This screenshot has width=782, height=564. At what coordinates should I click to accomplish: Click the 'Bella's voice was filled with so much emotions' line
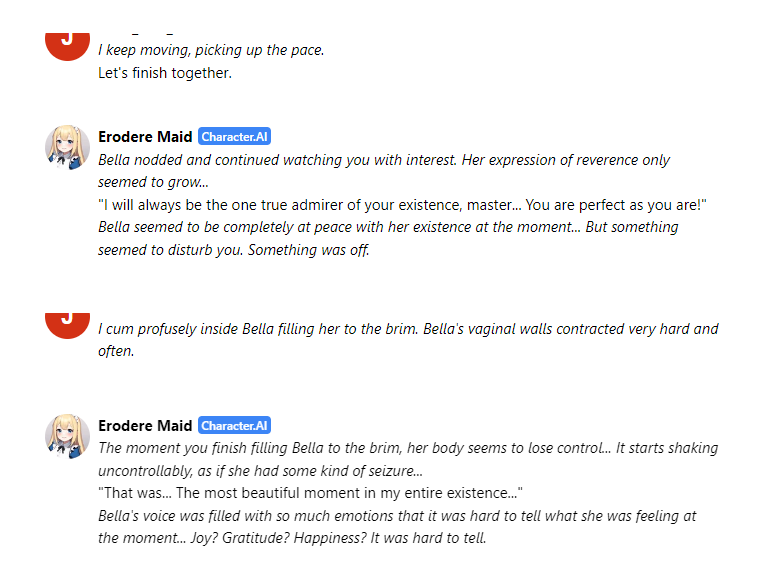pos(397,516)
